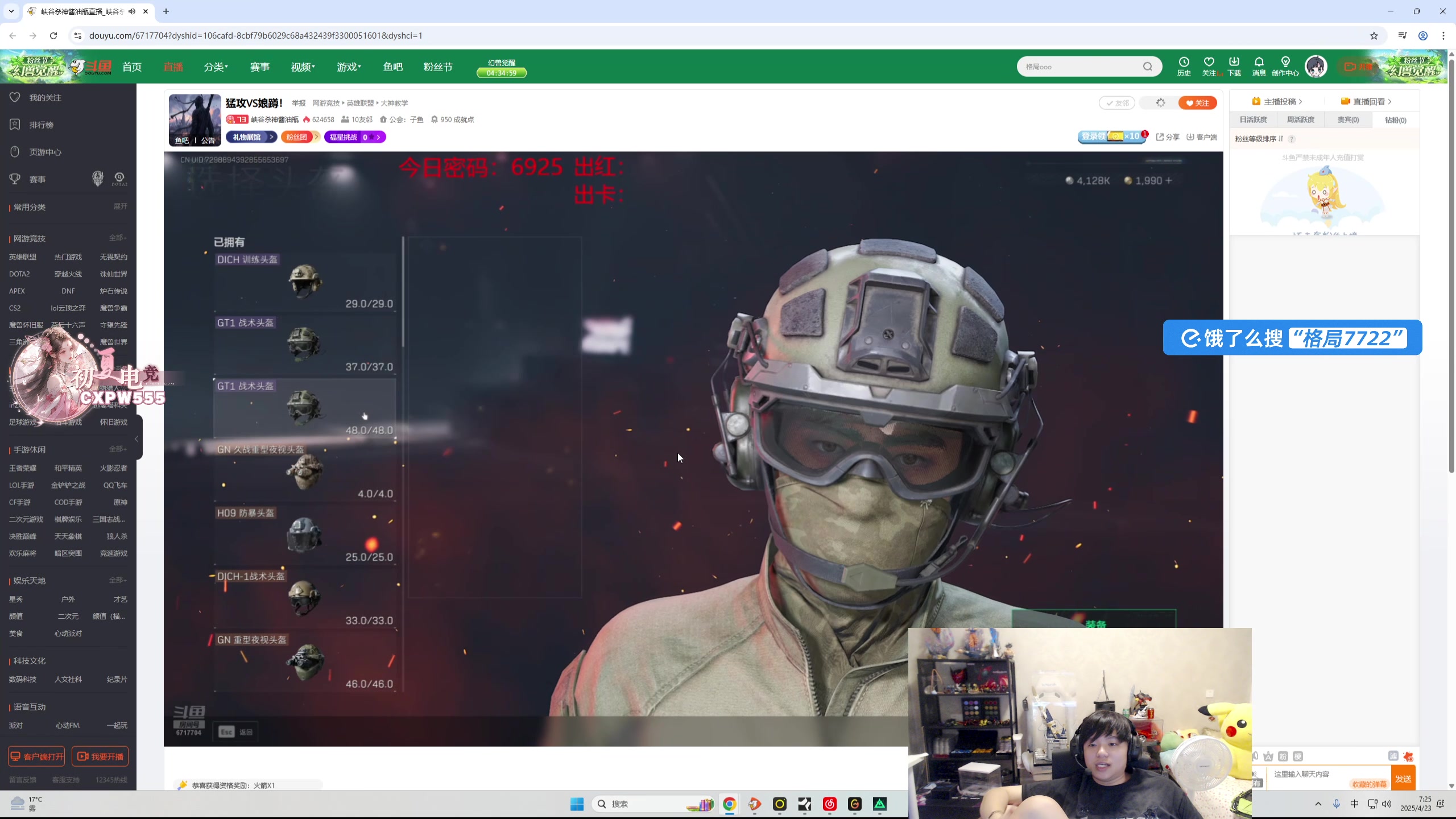Image resolution: width=1456 pixels, height=819 pixels.
Task: Click the 发送 send button
Action: 1403,779
